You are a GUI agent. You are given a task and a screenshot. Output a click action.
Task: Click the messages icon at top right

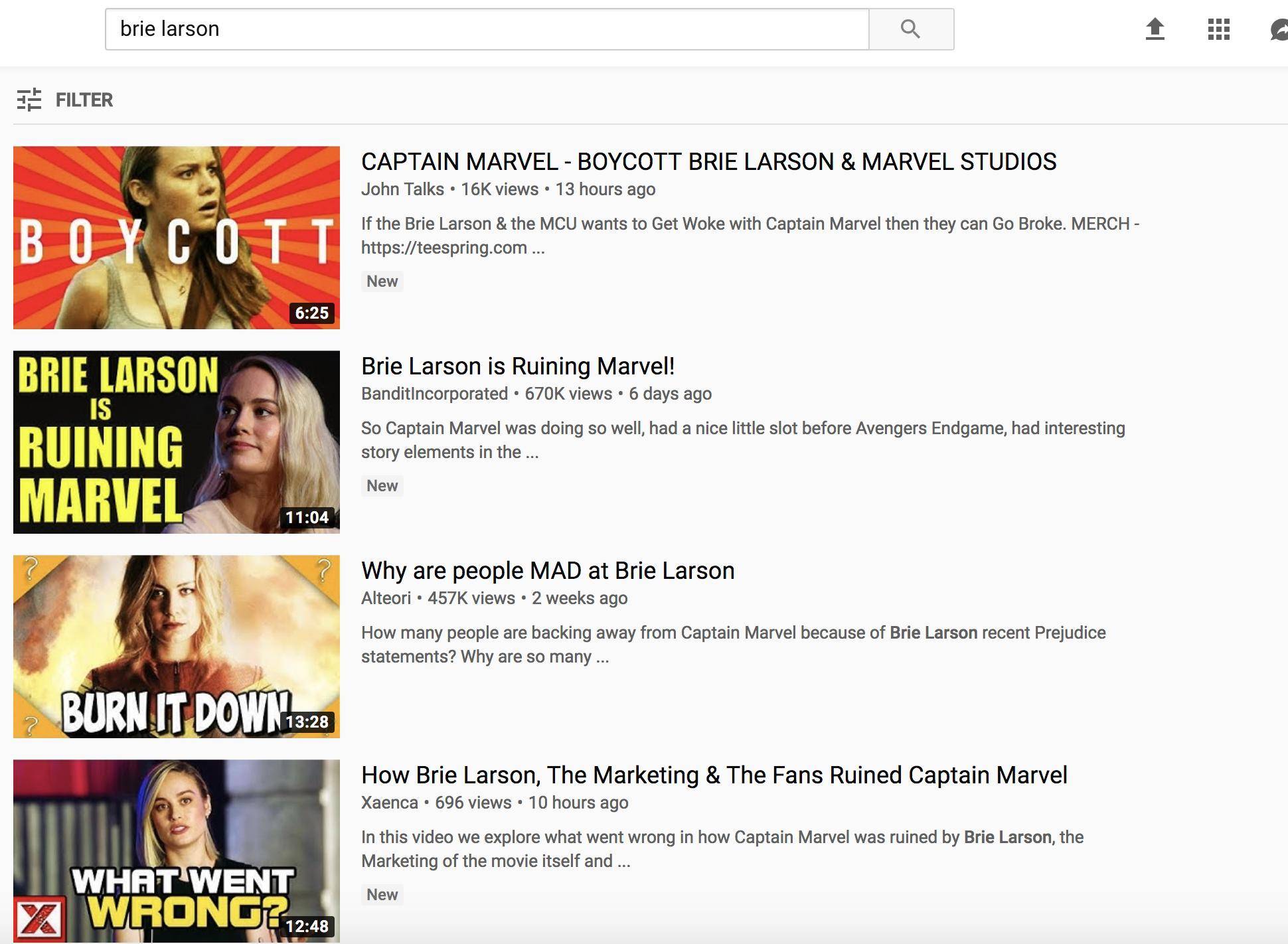(1279, 29)
